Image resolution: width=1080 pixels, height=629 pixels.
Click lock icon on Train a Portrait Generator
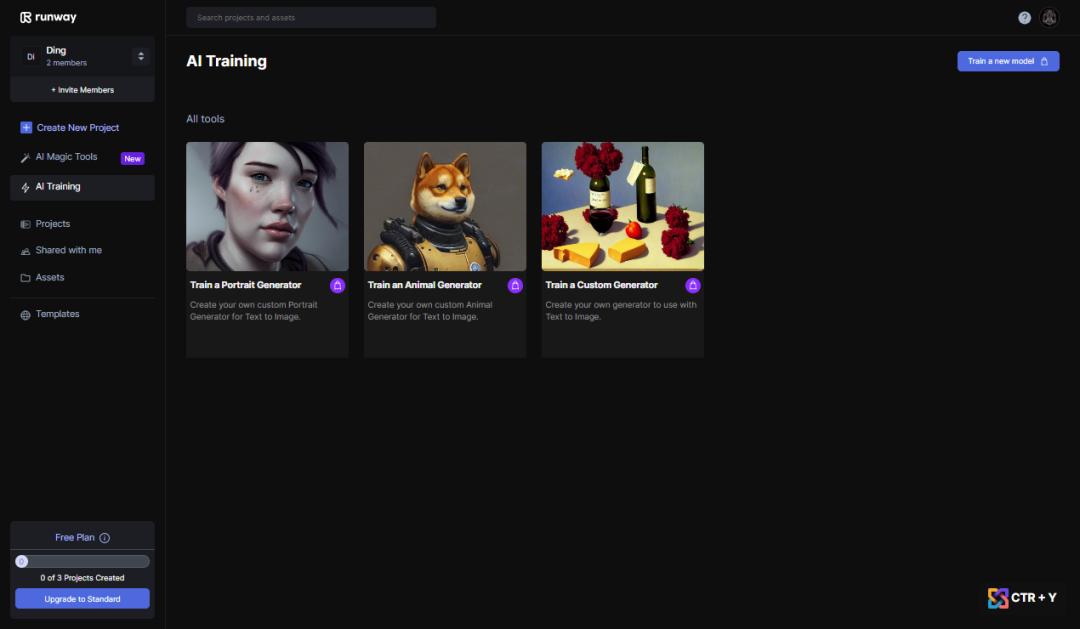337,285
